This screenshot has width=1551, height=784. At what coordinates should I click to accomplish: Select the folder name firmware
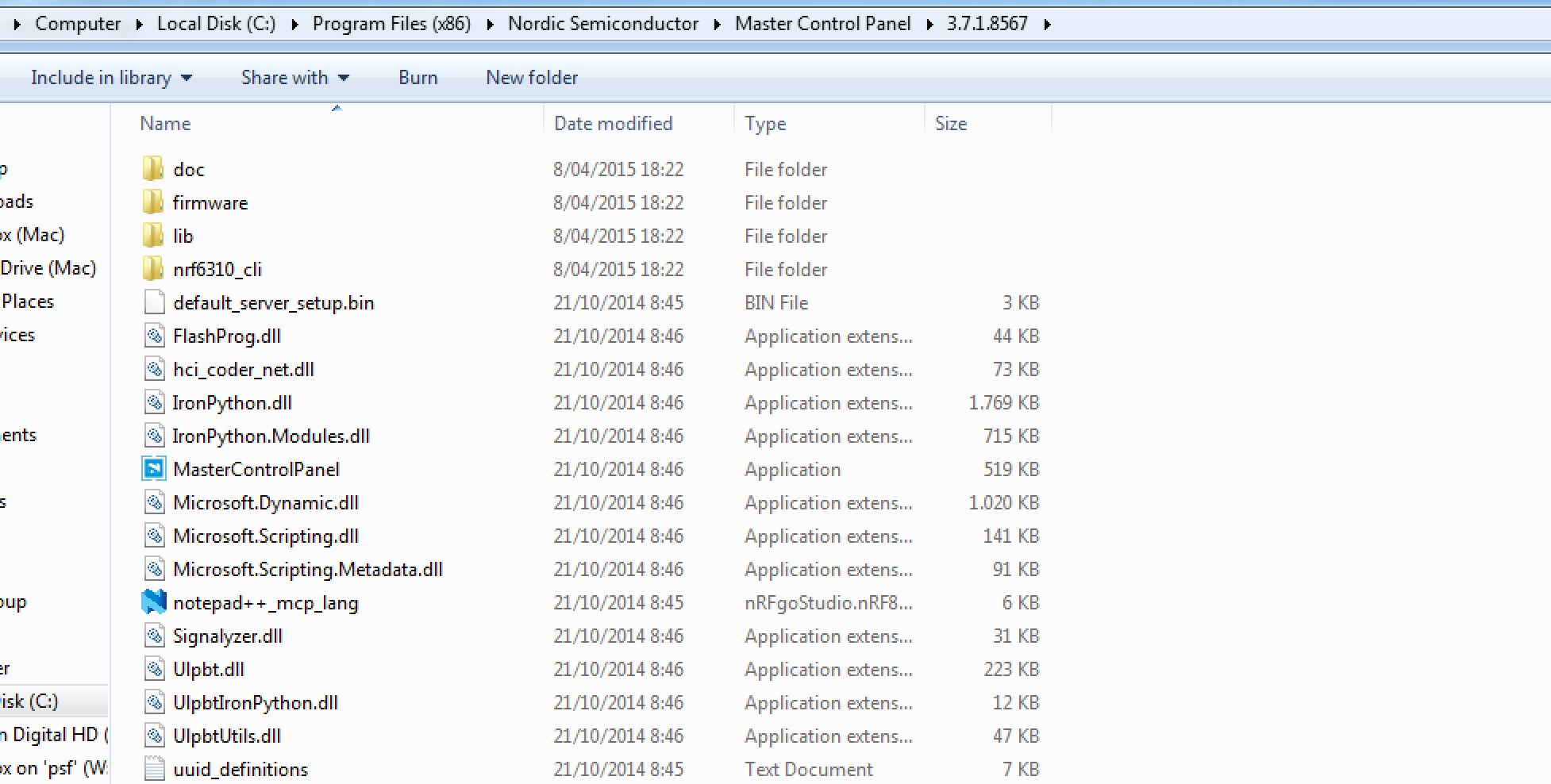point(210,202)
